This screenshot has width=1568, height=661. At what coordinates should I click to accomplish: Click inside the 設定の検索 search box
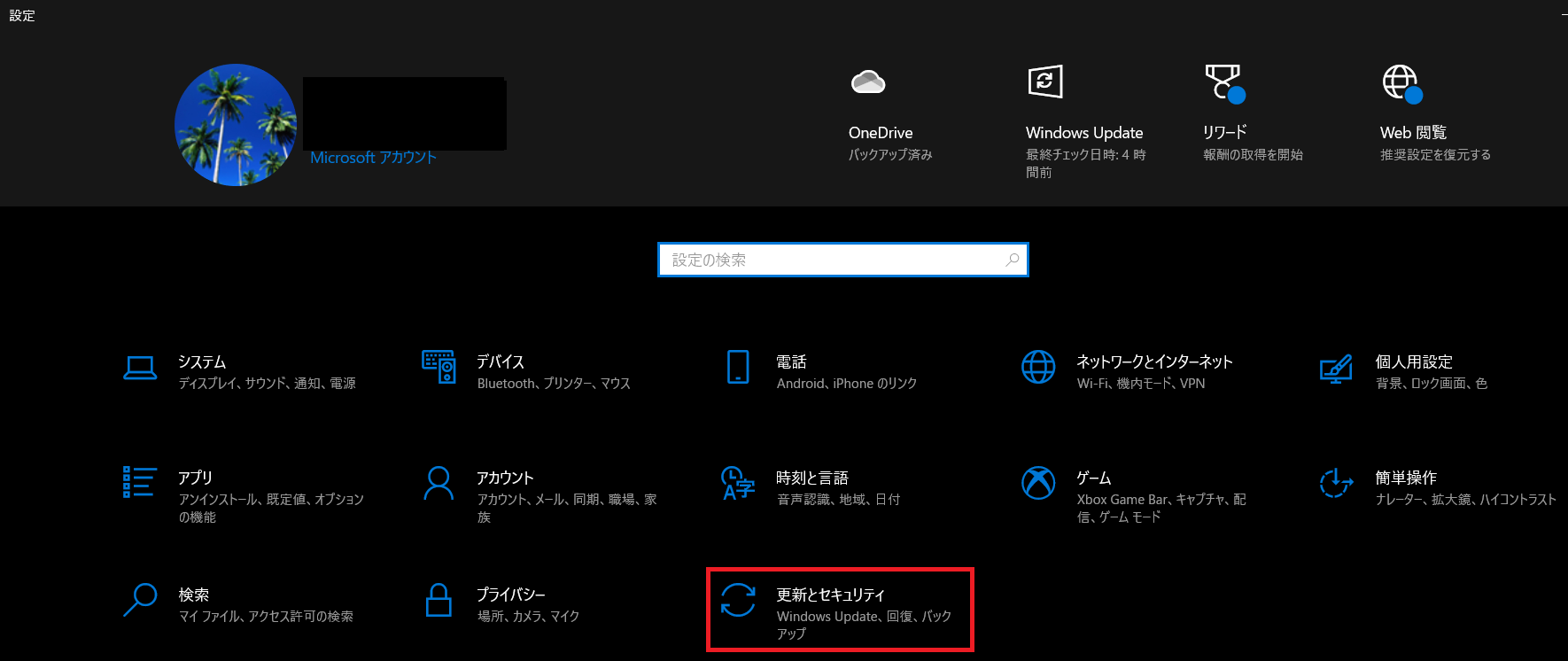[833, 260]
